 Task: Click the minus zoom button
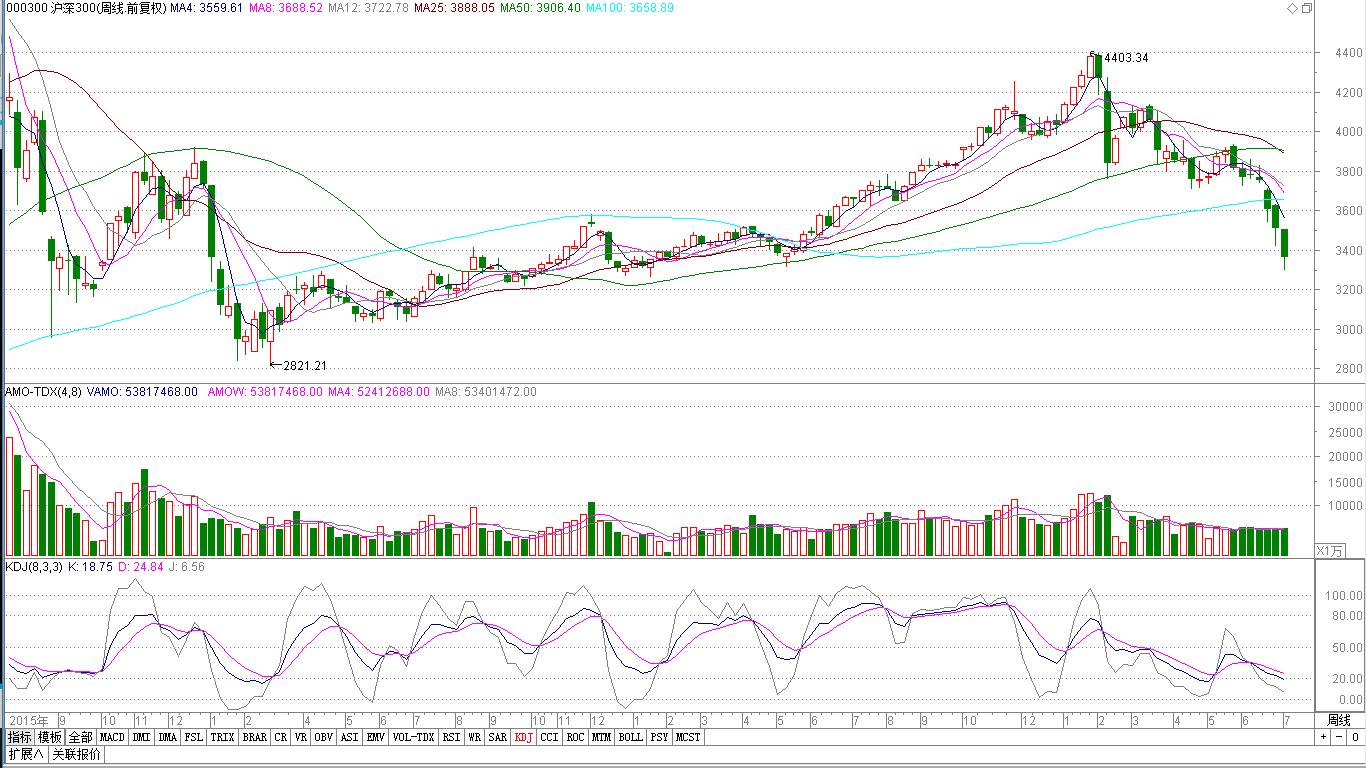(x=1339, y=737)
